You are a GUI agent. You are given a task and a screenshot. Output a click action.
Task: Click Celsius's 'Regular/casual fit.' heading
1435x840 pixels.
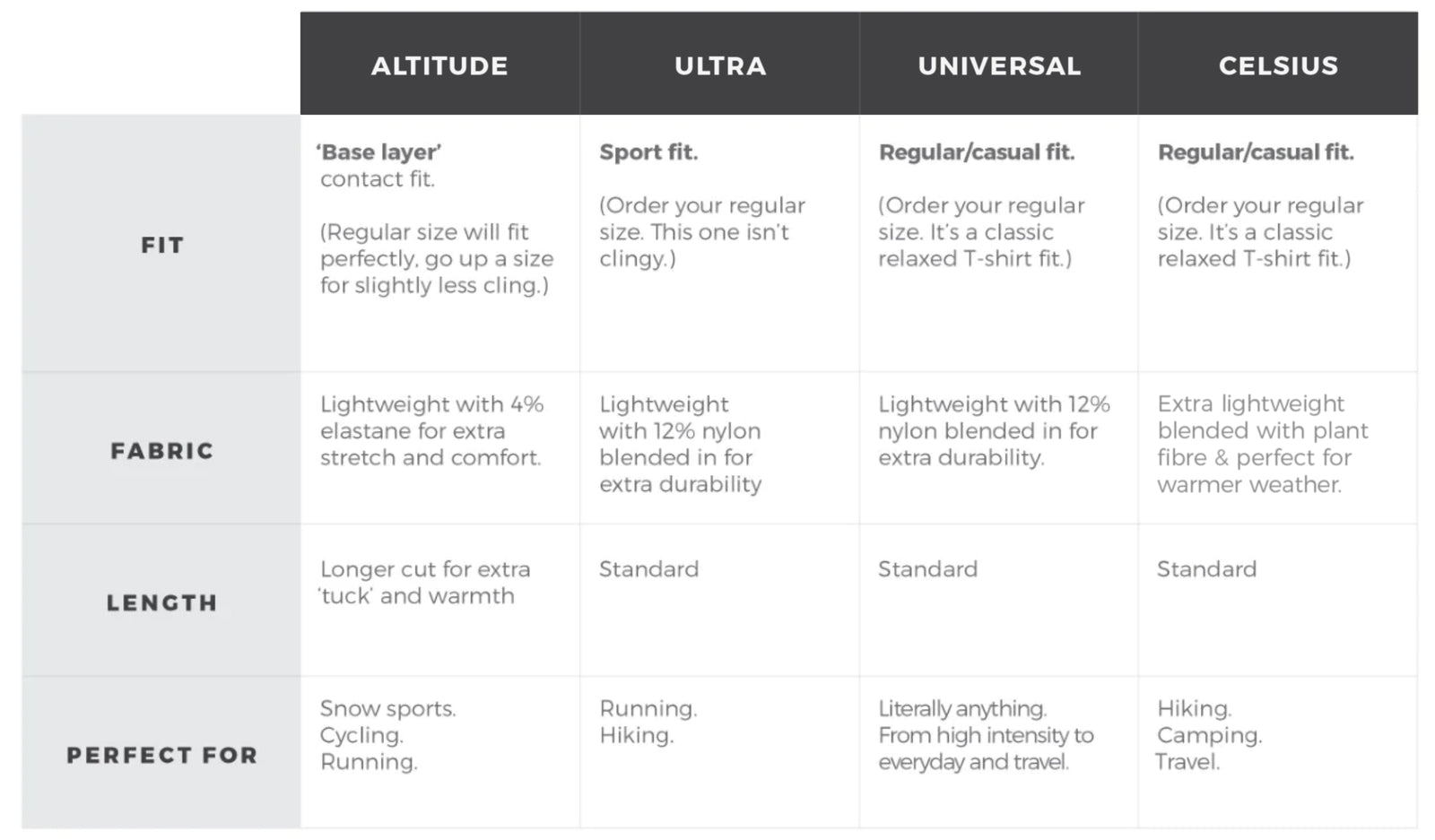1256,152
